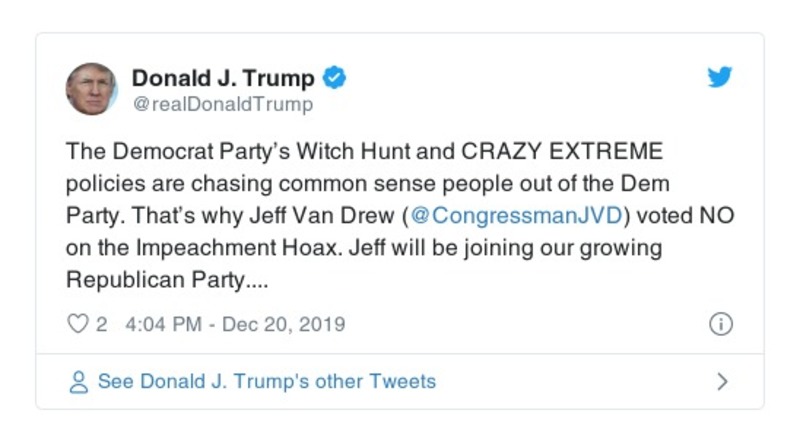
Task: Click the "Jeff Van Drew" name in tweet
Action: pyautogui.click(x=323, y=215)
